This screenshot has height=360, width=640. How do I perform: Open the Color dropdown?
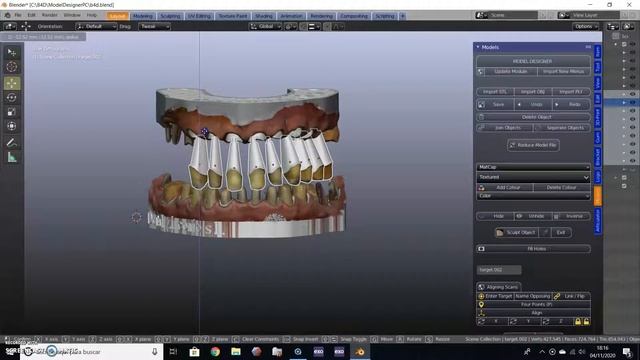click(x=533, y=196)
